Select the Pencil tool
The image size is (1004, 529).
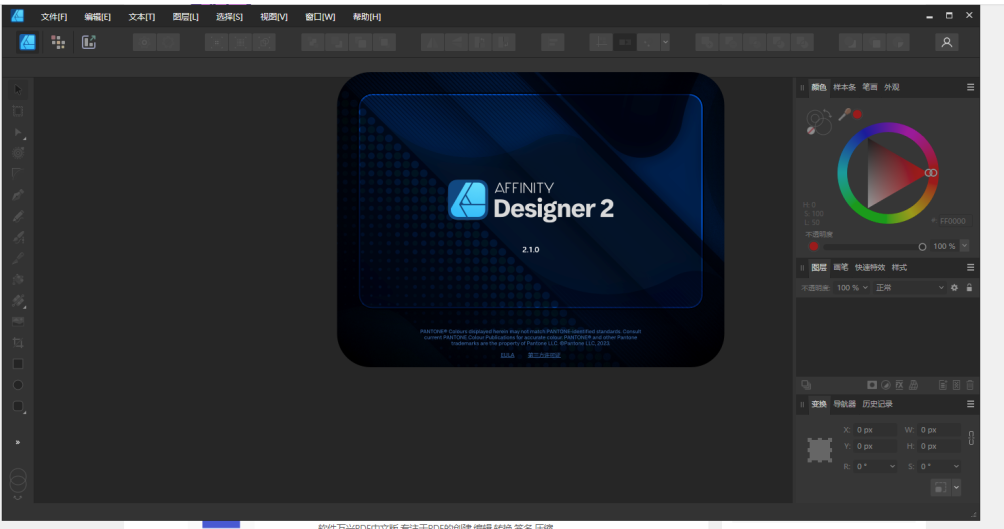click(18, 216)
